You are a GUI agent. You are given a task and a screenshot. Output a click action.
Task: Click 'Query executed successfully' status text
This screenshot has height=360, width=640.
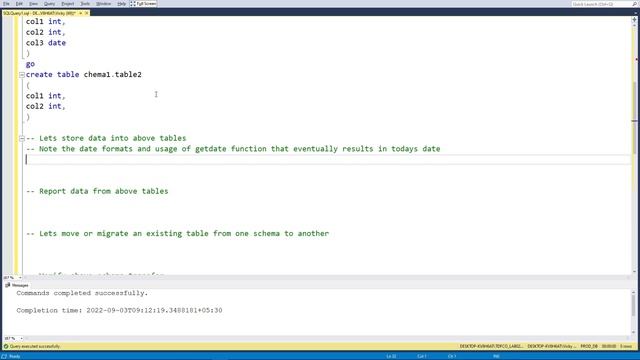35,346
